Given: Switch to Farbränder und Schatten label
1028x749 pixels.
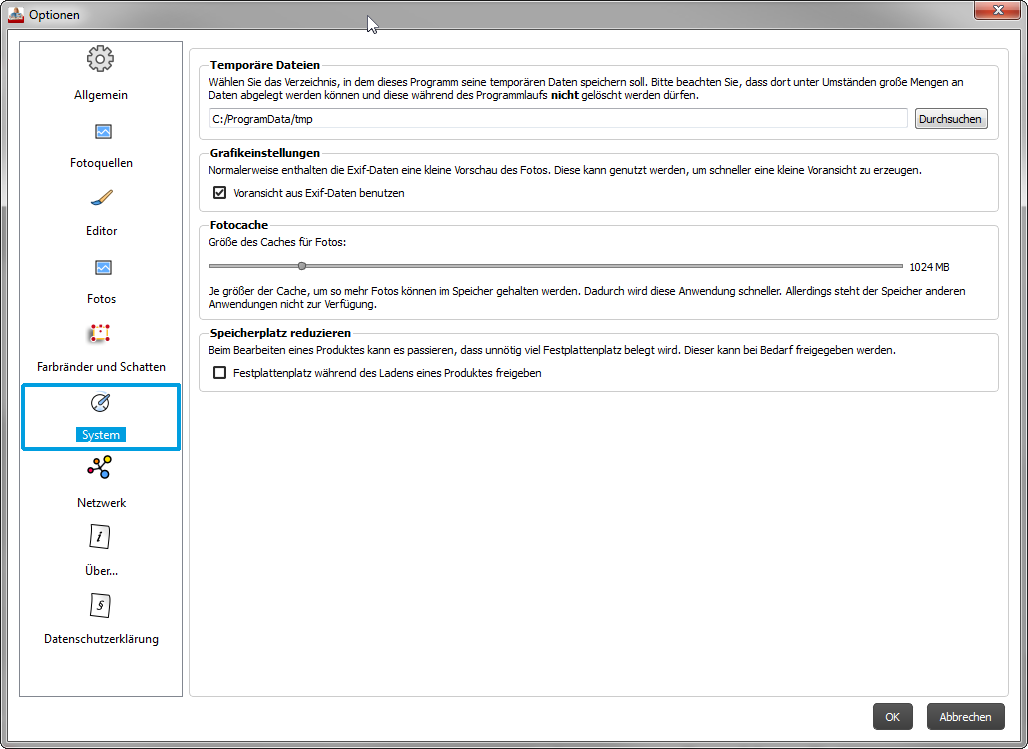Looking at the screenshot, I should point(101,367).
